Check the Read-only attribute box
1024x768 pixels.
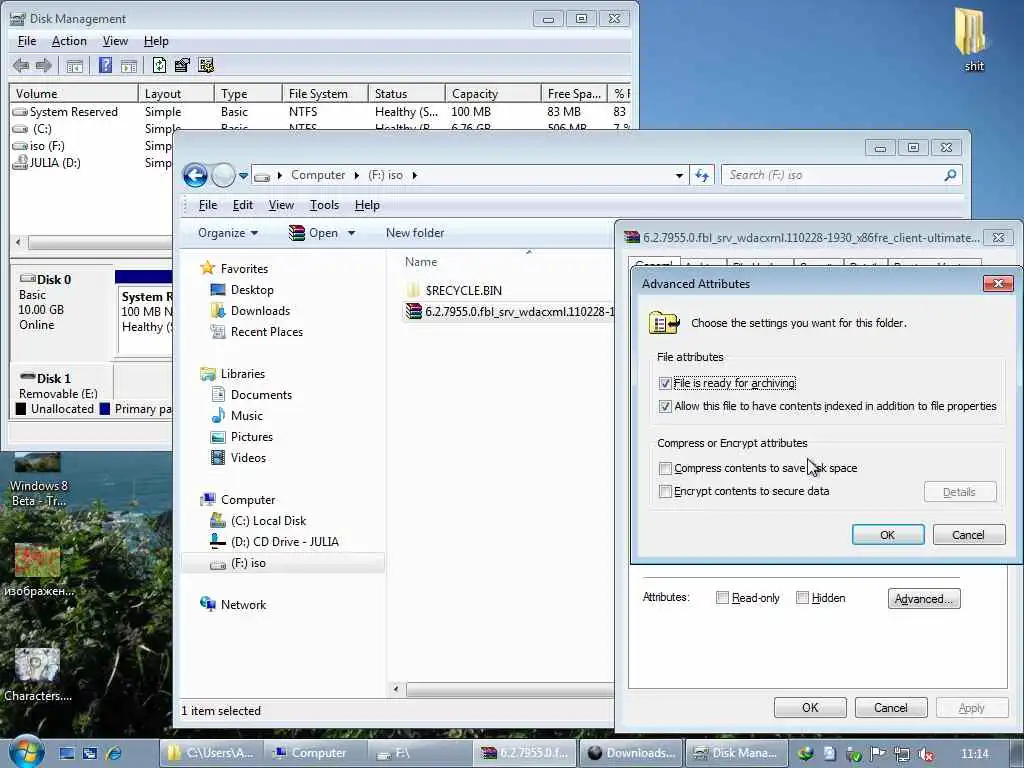[722, 598]
